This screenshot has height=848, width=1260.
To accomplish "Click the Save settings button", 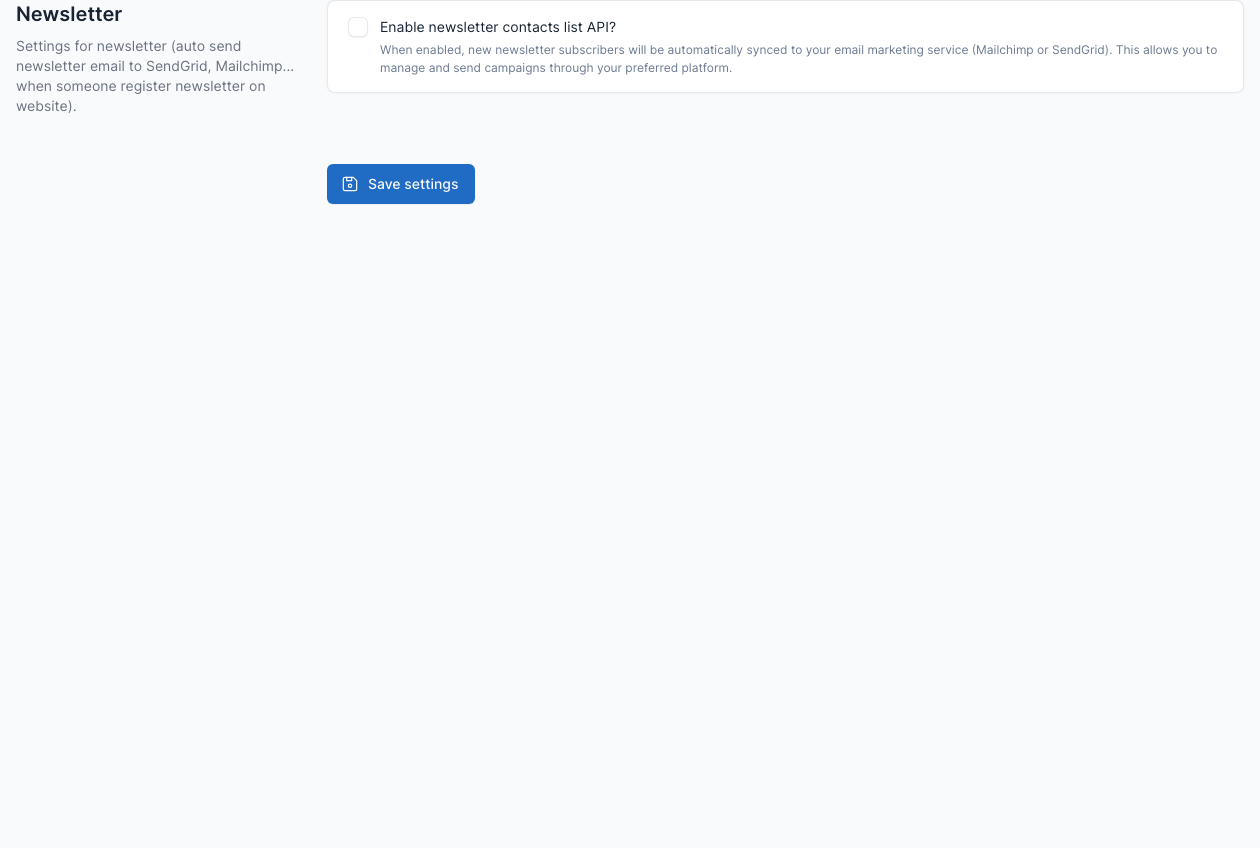I will (401, 184).
